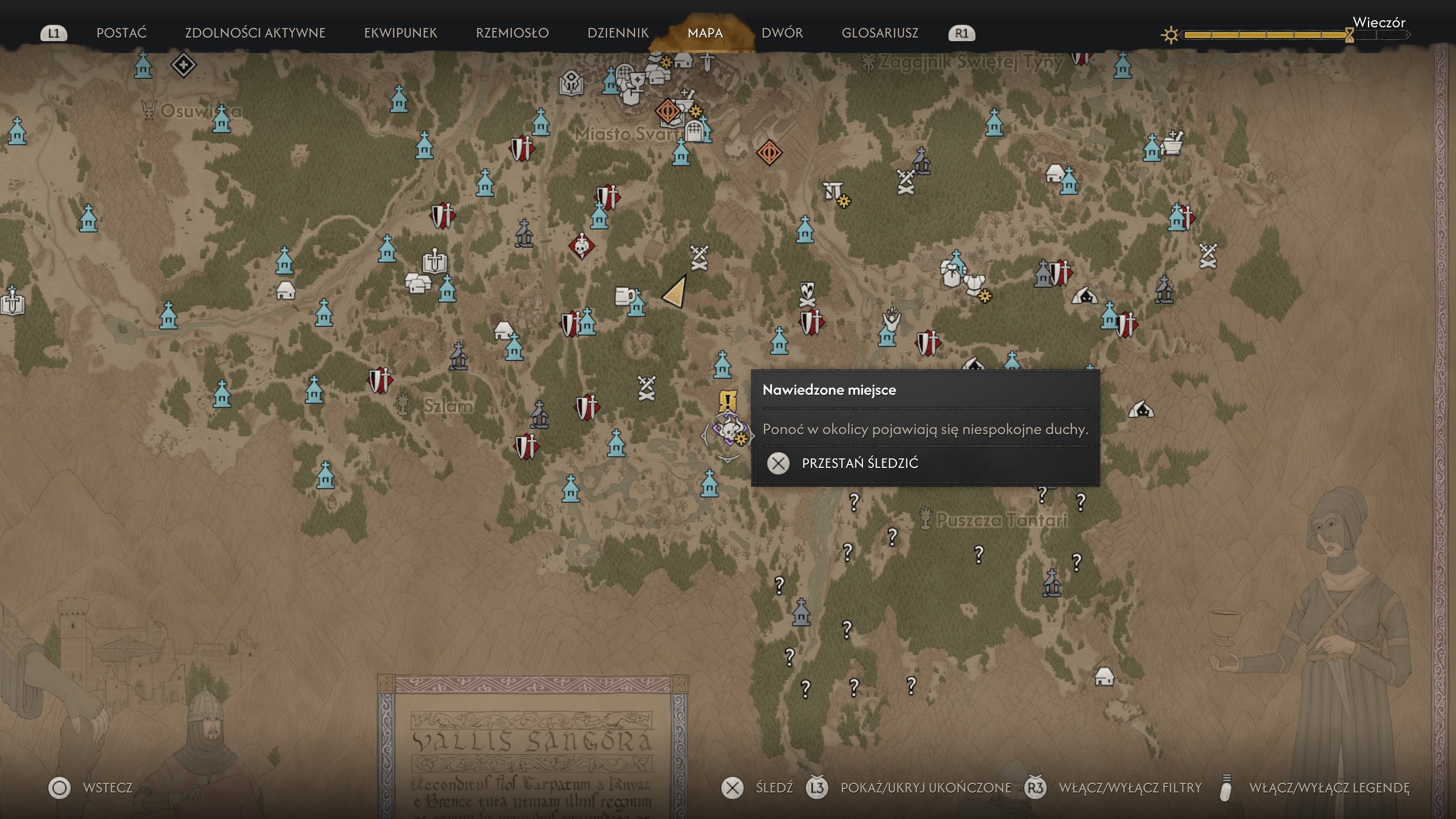1456x819 pixels.
Task: Switch to the DWÓR tab
Action: (x=782, y=33)
